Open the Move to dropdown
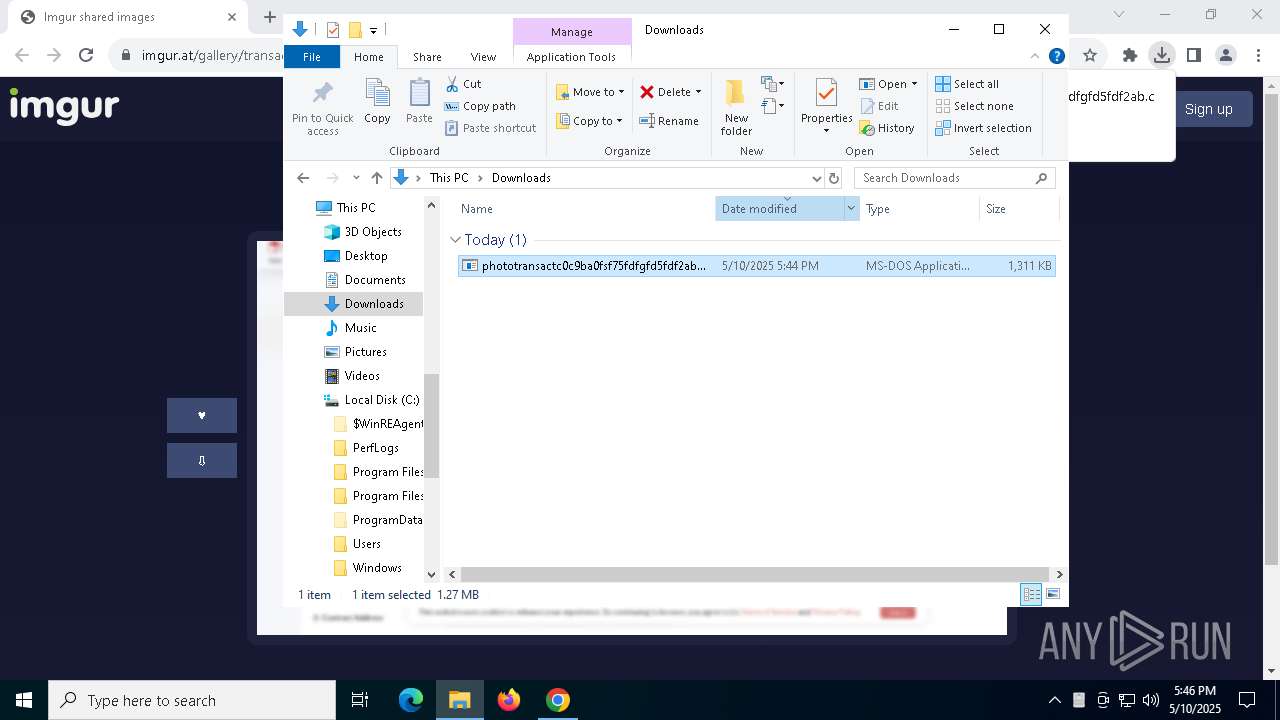 coord(590,92)
